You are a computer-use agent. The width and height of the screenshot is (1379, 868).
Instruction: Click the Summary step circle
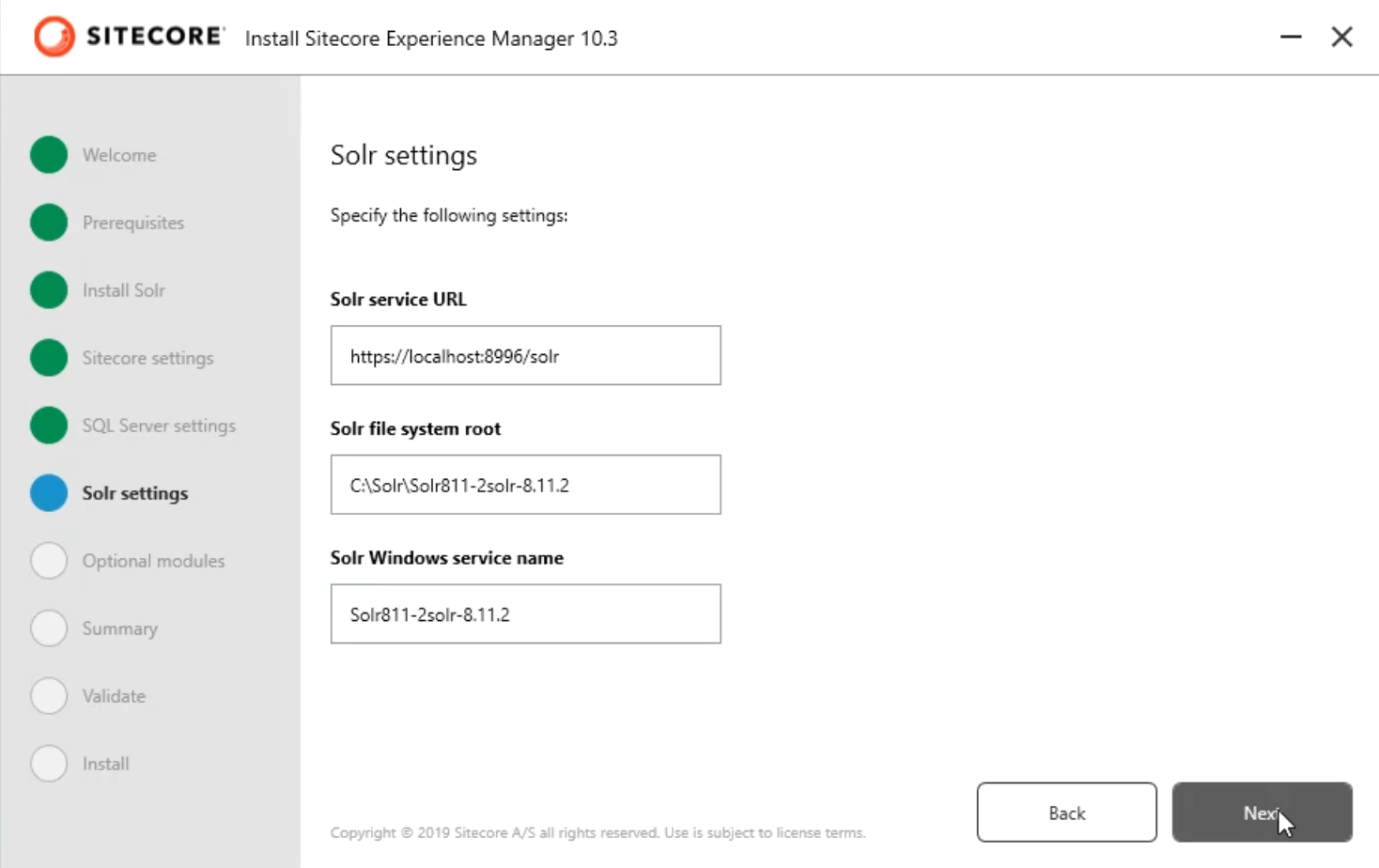(x=49, y=628)
